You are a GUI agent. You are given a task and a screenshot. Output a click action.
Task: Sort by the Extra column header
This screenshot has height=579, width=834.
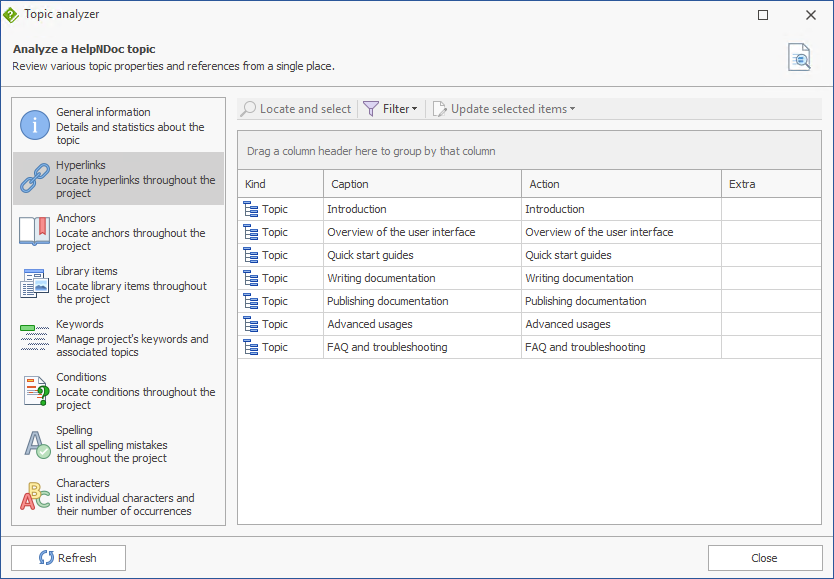771,184
